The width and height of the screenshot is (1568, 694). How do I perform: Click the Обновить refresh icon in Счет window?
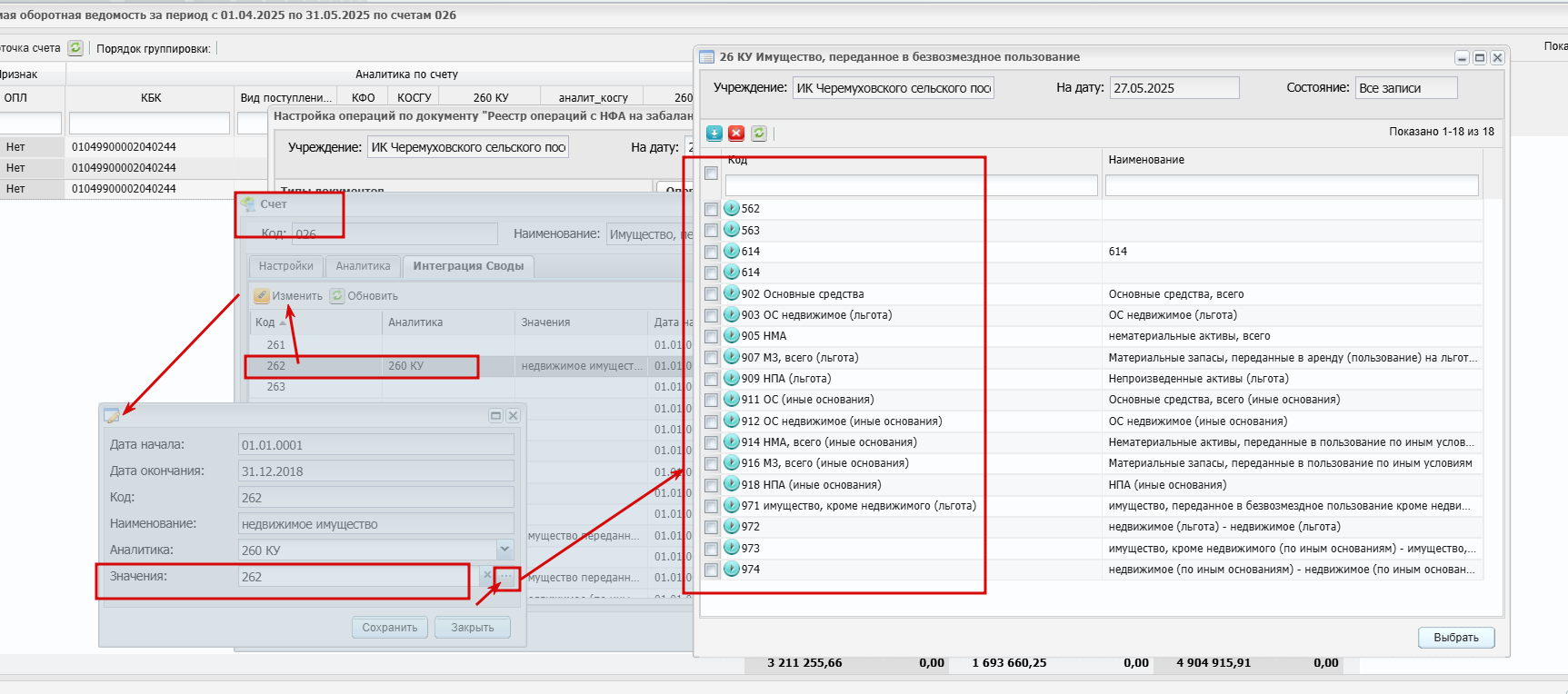337,296
